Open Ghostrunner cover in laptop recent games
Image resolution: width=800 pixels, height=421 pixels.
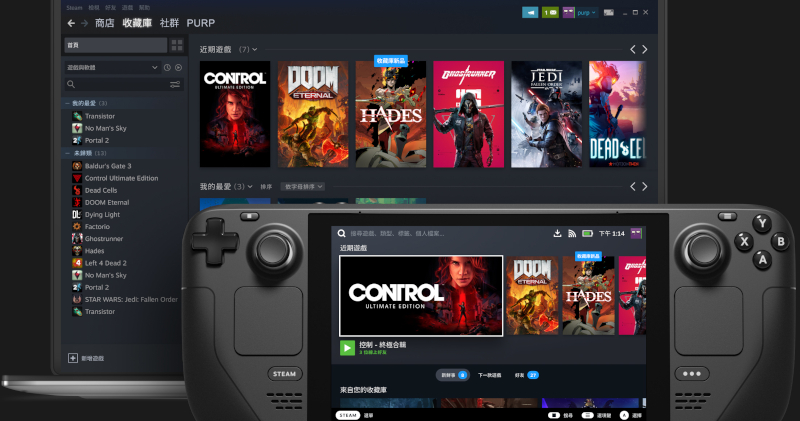(x=468, y=114)
